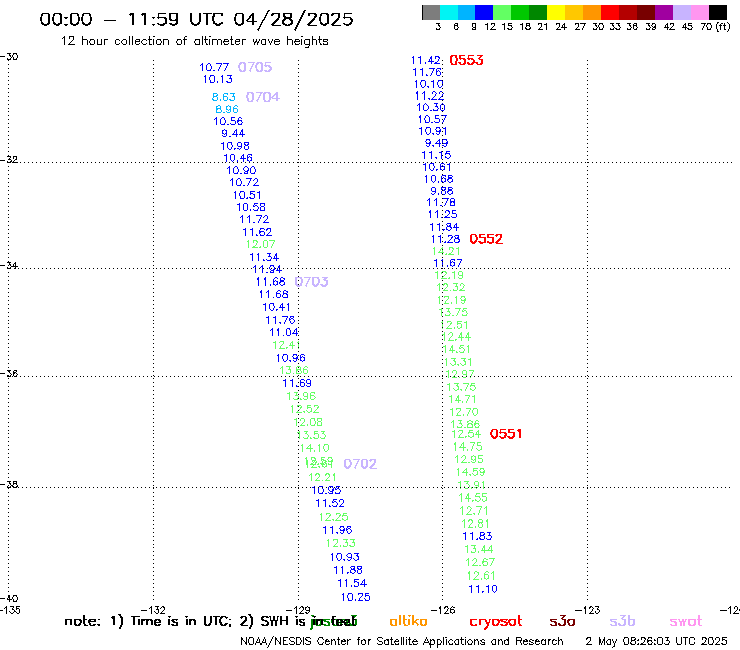This screenshot has height=650, width=740.
Task: Click the dark blue 12 ft legend swatch
Action: click(484, 12)
